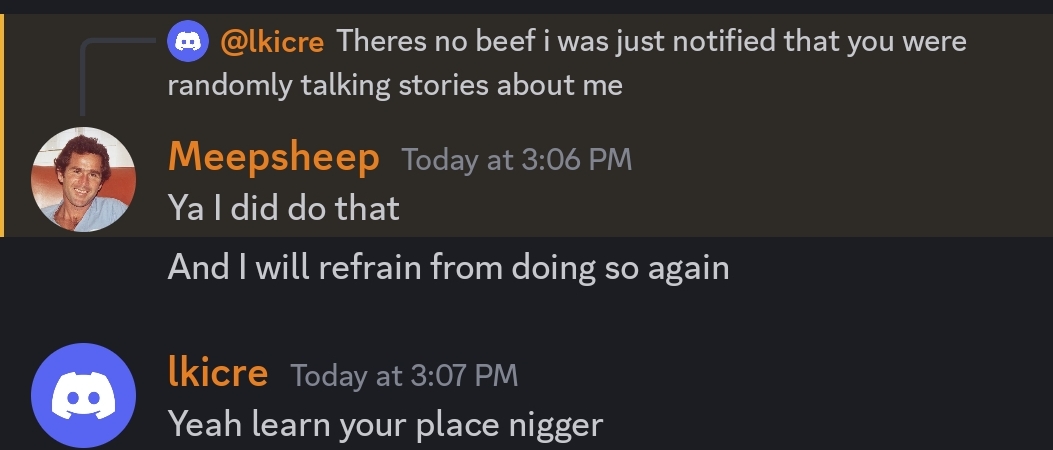Click the "Today at 3:06 PM" timestamp
This screenshot has height=450, width=1053.
tap(516, 159)
